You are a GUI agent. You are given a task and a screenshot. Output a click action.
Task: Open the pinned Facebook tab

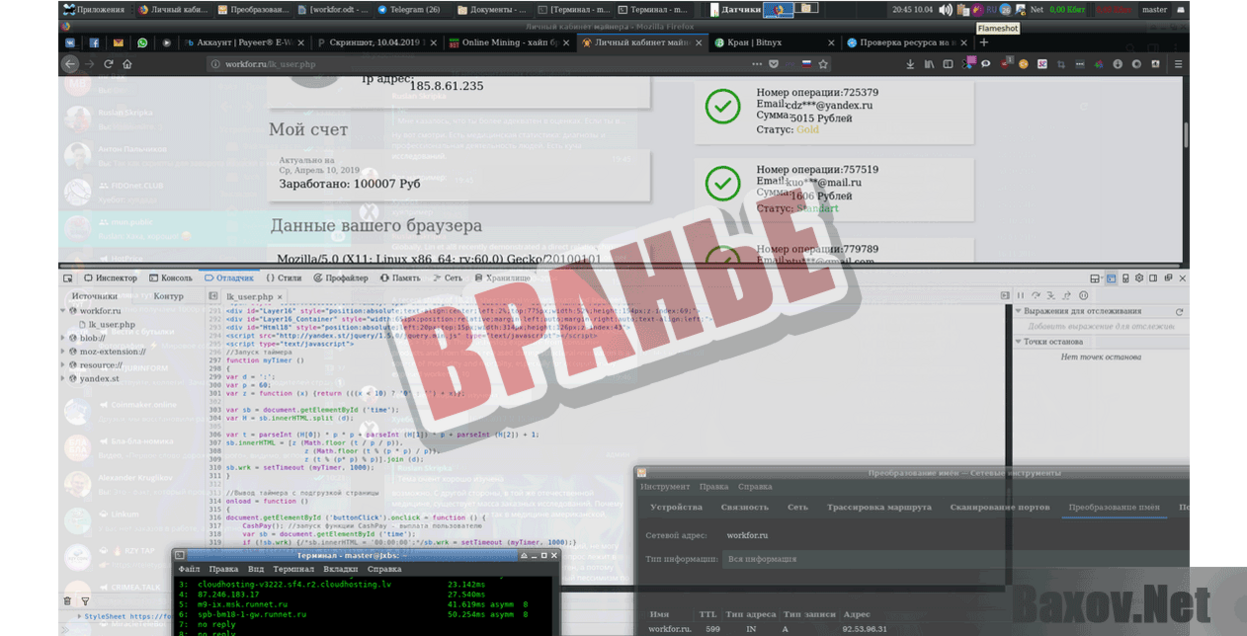click(94, 43)
